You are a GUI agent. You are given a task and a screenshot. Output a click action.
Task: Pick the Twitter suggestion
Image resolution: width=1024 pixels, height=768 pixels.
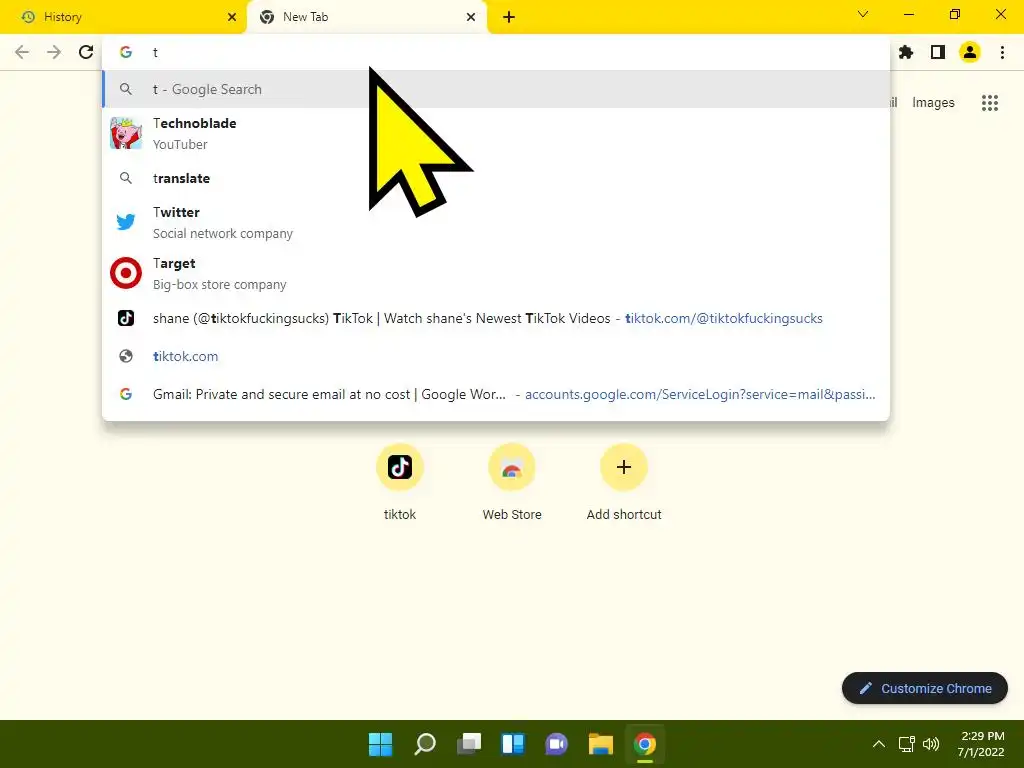[496, 222]
